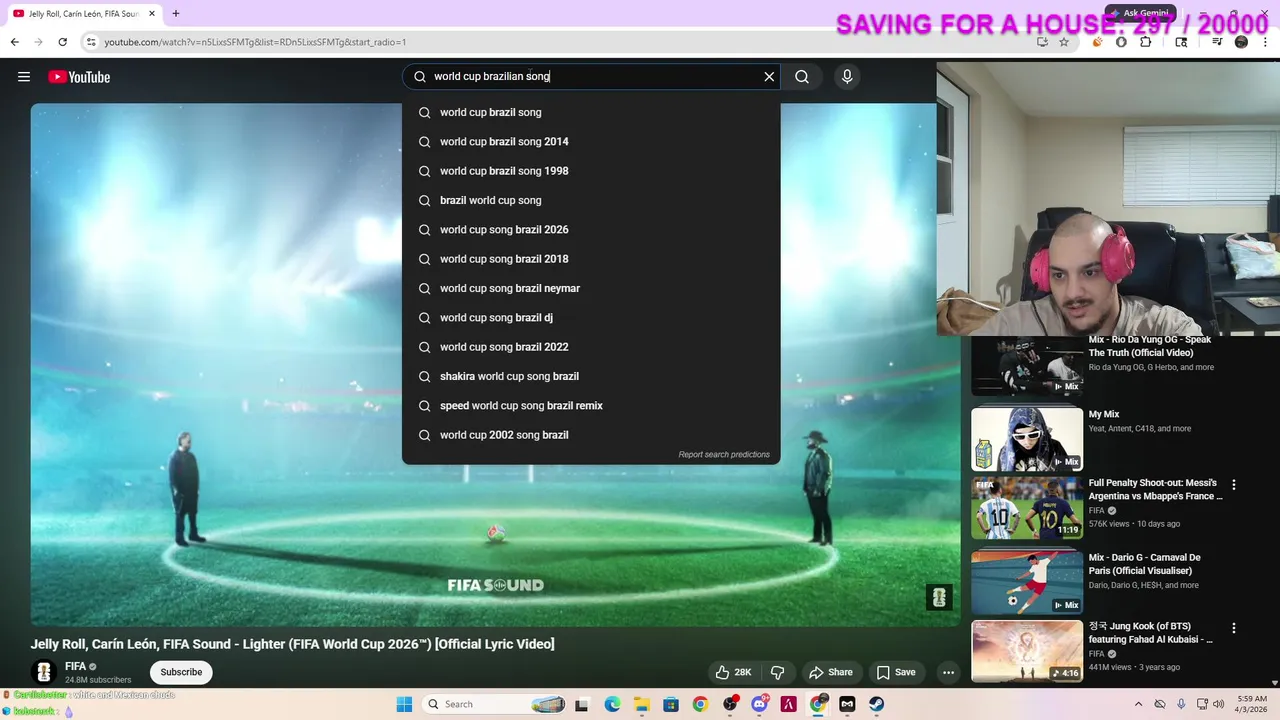1280x720 pixels.
Task: Install the app from the address bar icon
Action: click(1042, 42)
